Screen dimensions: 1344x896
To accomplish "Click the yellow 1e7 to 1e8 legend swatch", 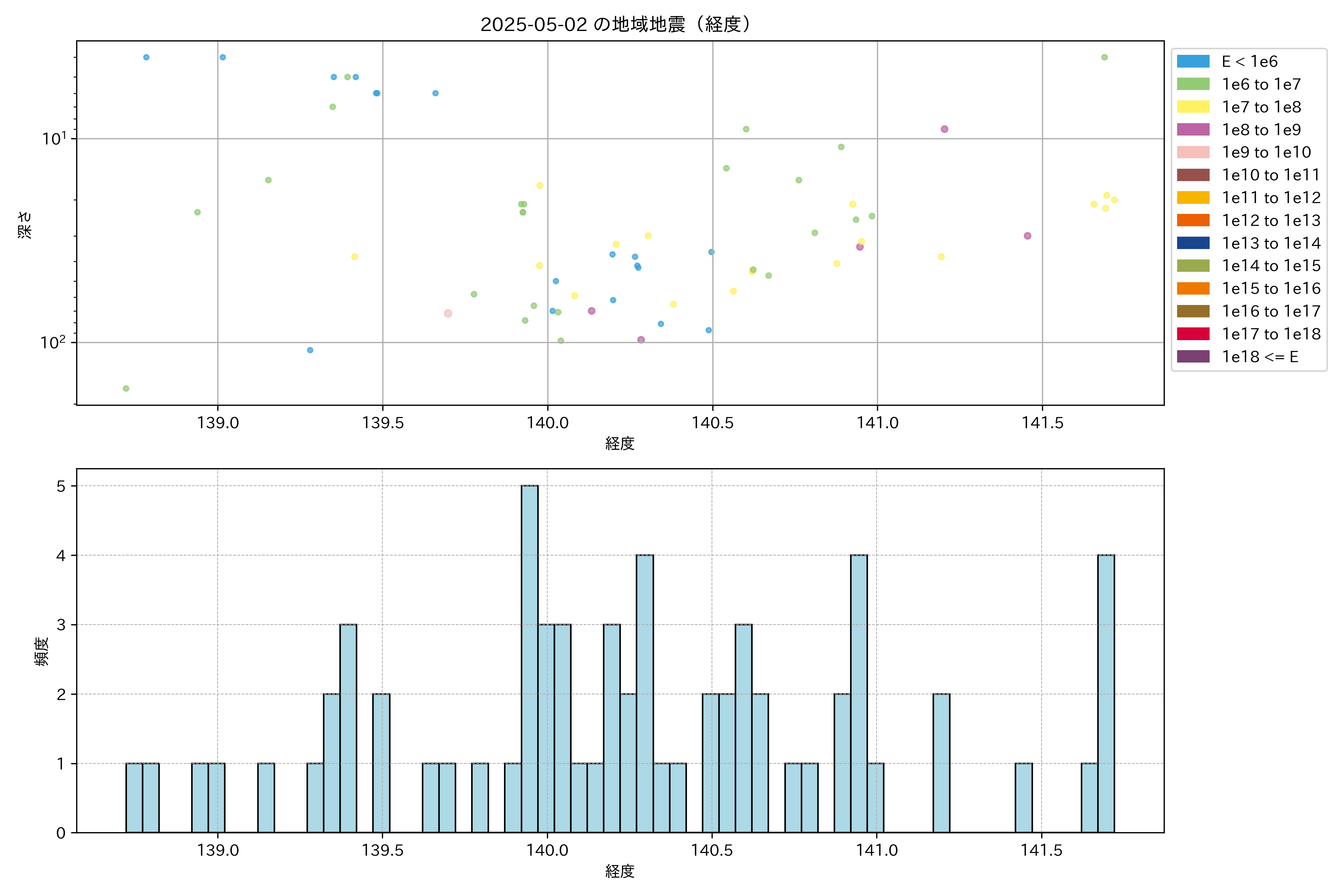I will (x=1192, y=107).
